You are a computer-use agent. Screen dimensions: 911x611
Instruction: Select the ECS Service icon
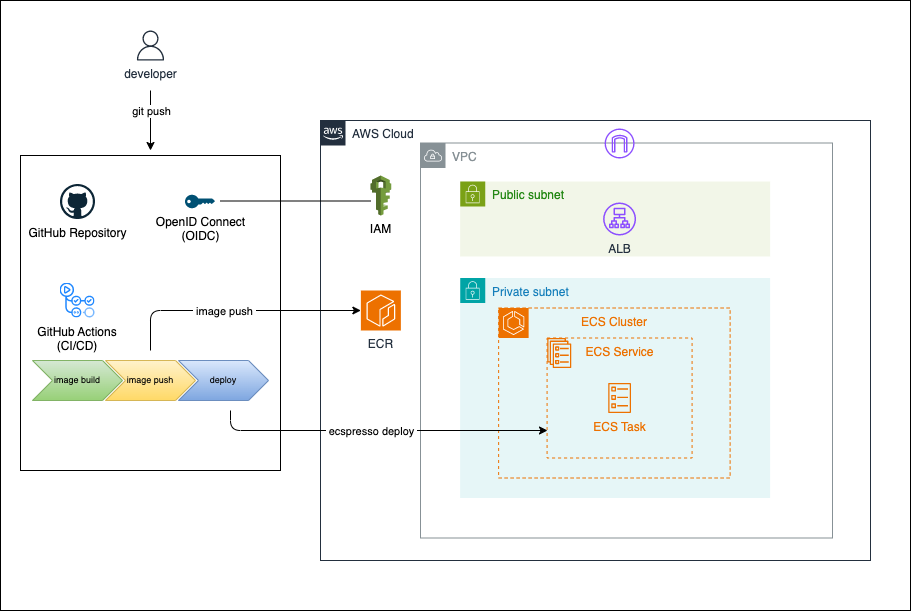[559, 353]
